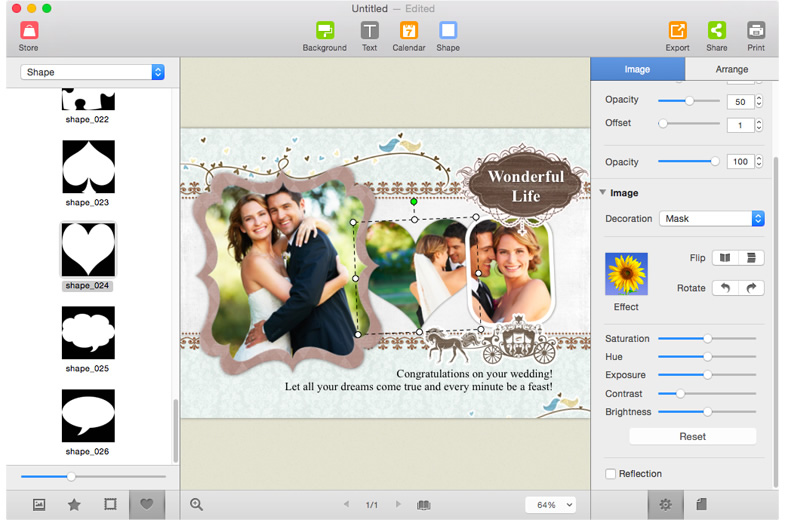The height and width of the screenshot is (520, 785).
Task: Click the Contrast slider
Action: (707, 394)
